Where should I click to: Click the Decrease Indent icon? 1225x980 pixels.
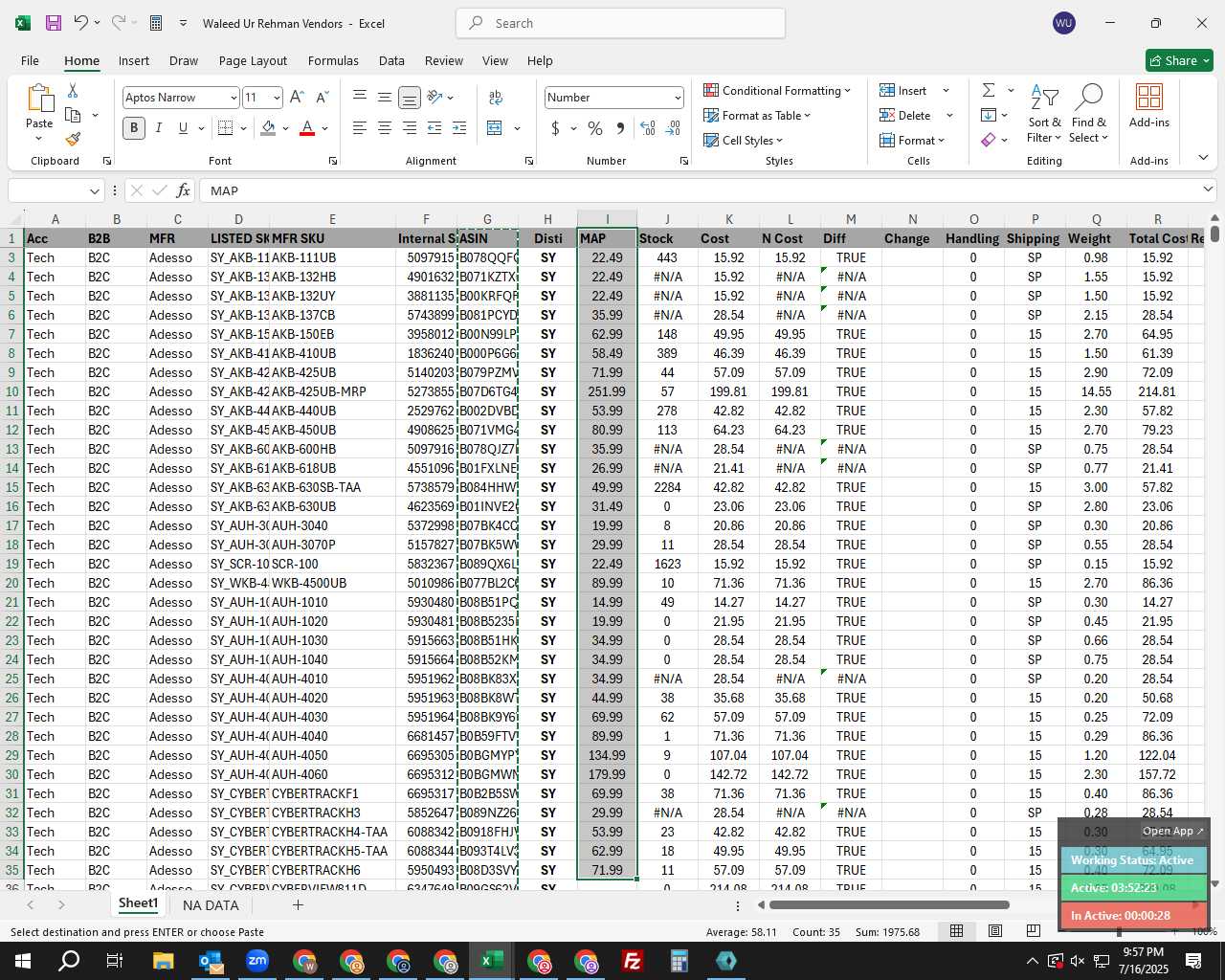pyautogui.click(x=434, y=127)
